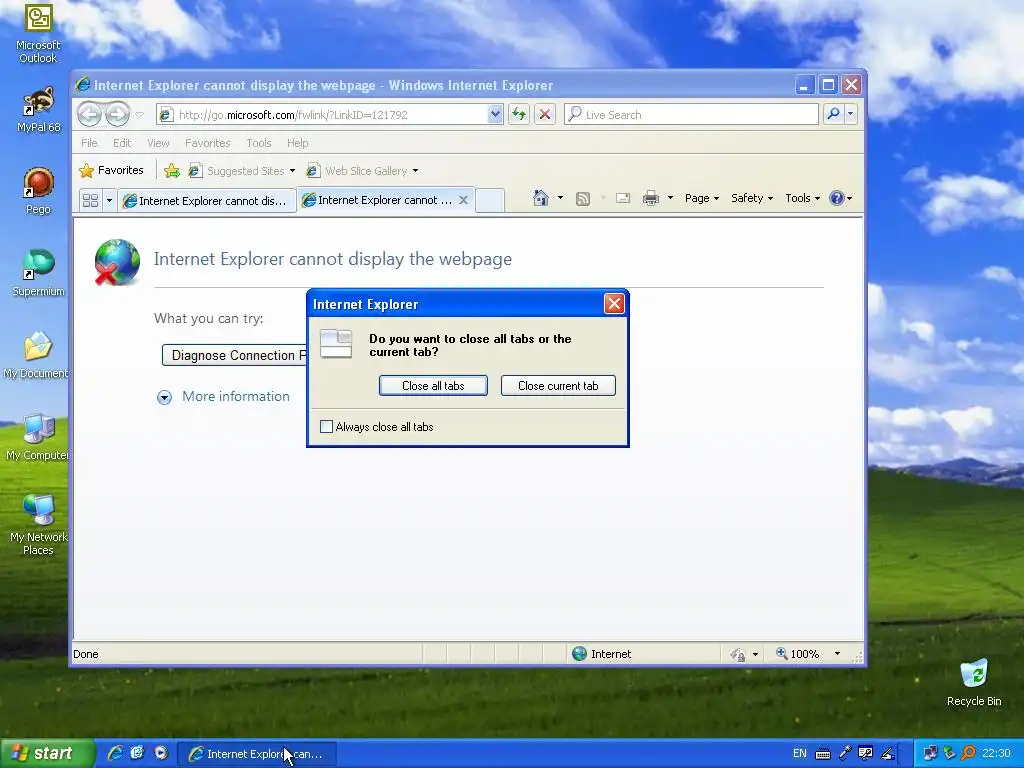1024x768 pixels.
Task: Open the View menu
Action: [x=158, y=143]
